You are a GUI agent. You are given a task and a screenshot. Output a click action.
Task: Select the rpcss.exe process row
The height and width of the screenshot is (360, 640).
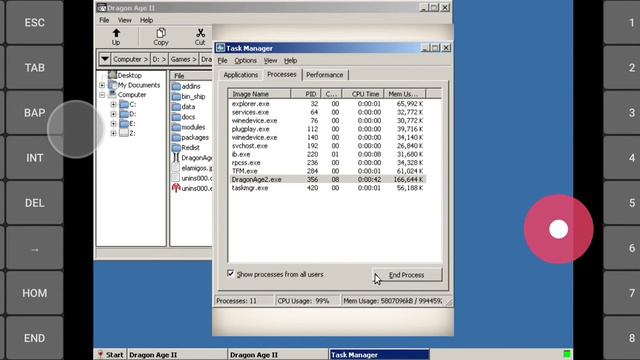click(x=327, y=162)
